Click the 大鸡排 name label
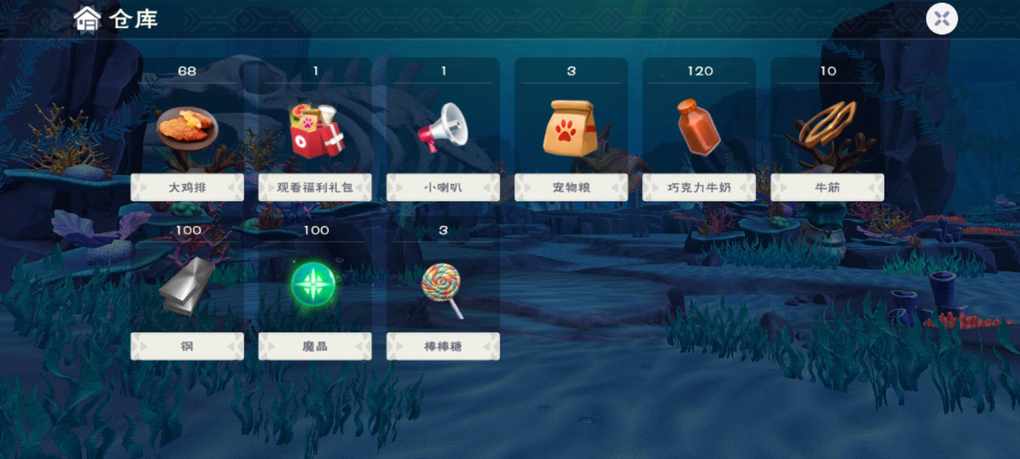Viewport: 1020px width, 459px height. [187, 187]
